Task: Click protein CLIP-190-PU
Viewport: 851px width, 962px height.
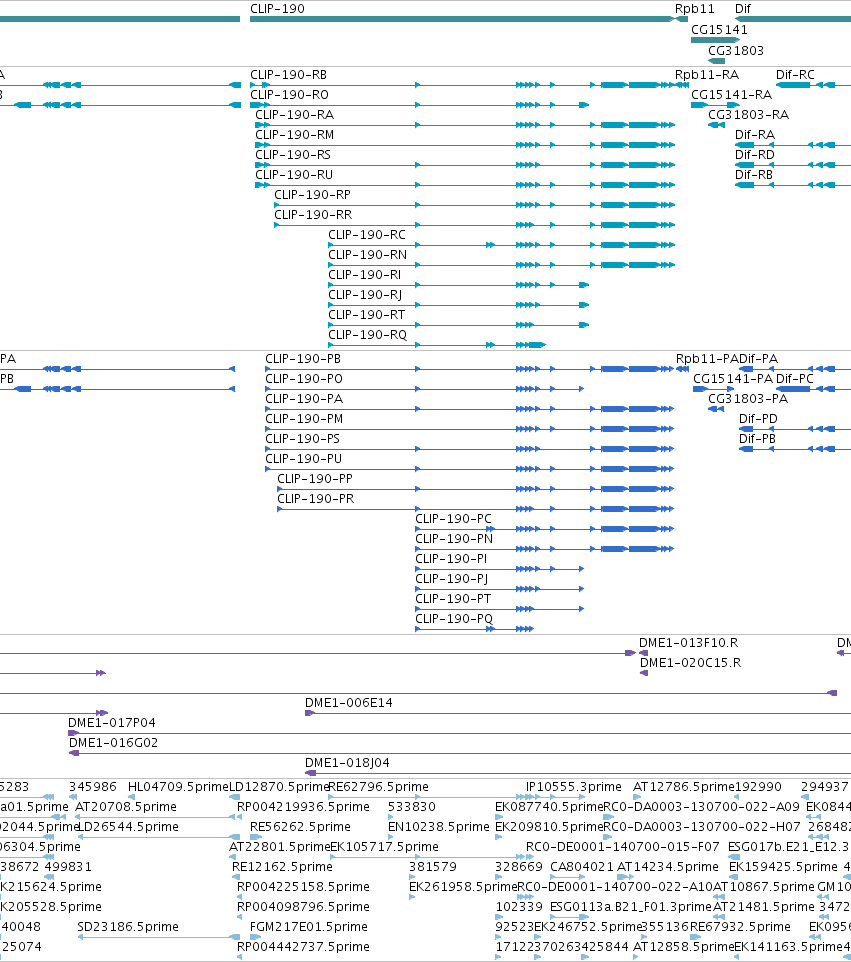Action: 303,459
